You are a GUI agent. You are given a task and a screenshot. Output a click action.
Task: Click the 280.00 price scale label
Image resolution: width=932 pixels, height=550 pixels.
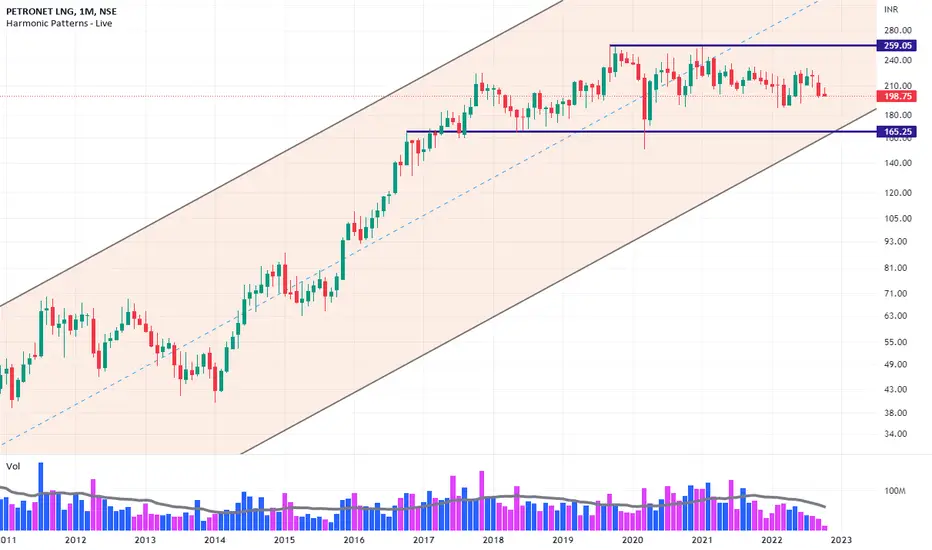tap(898, 30)
